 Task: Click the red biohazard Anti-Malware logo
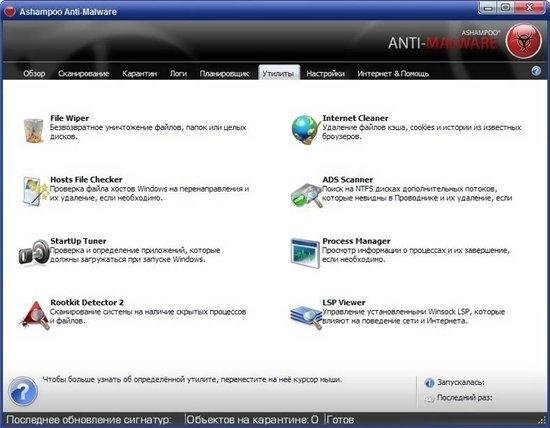click(523, 41)
